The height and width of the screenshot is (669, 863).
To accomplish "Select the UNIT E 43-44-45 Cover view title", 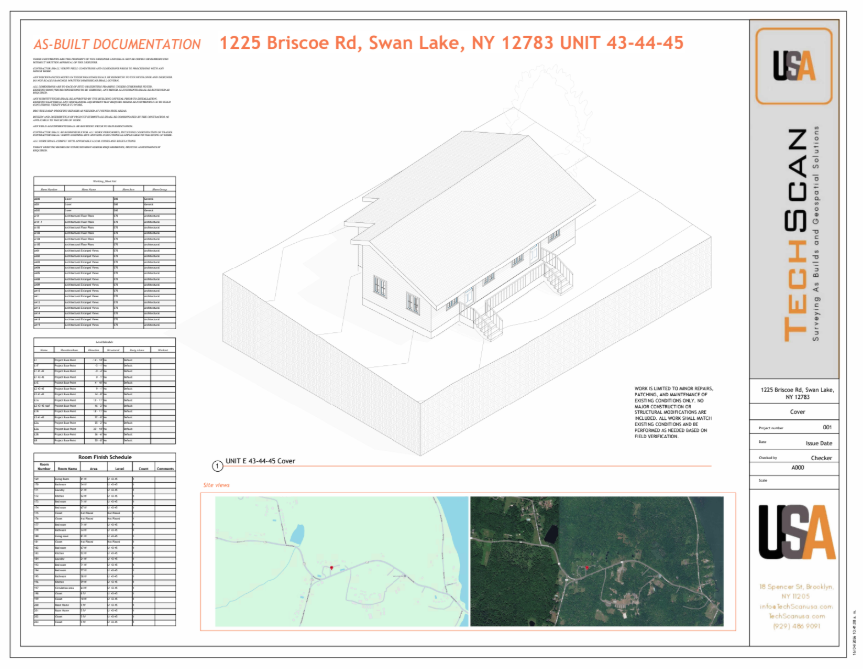I will click(x=260, y=462).
